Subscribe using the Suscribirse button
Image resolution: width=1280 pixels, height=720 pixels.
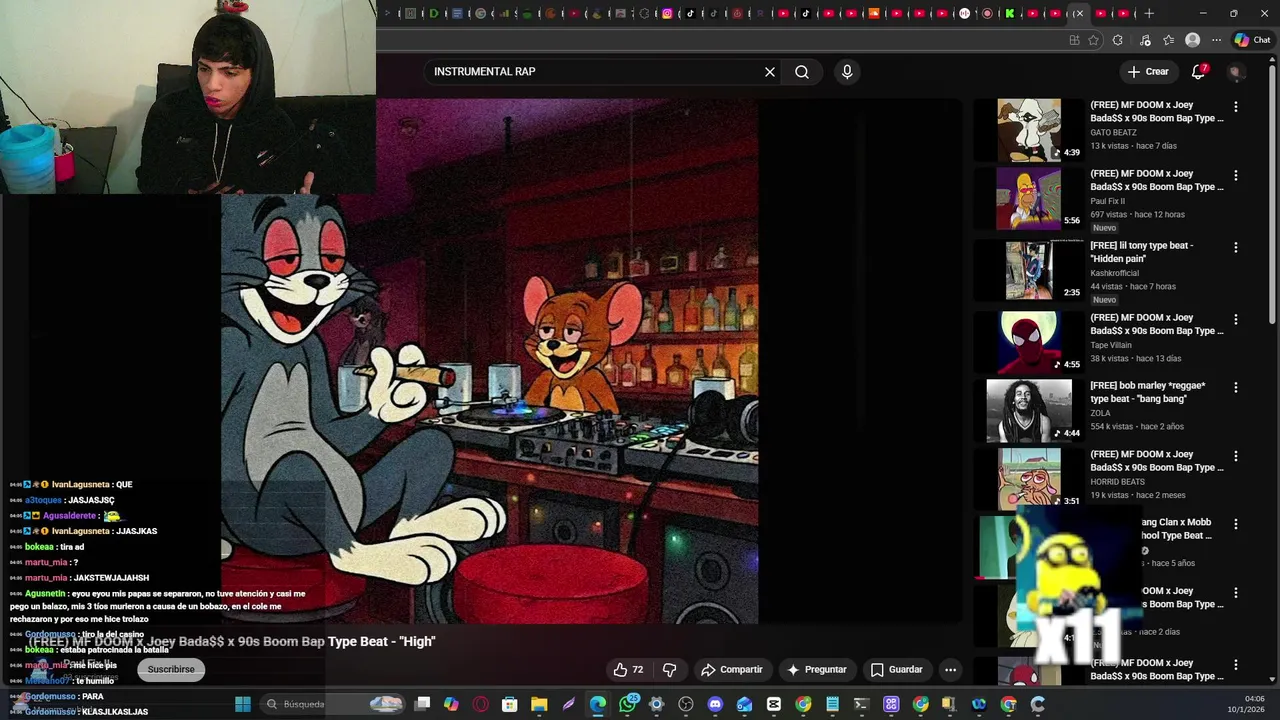click(x=171, y=669)
